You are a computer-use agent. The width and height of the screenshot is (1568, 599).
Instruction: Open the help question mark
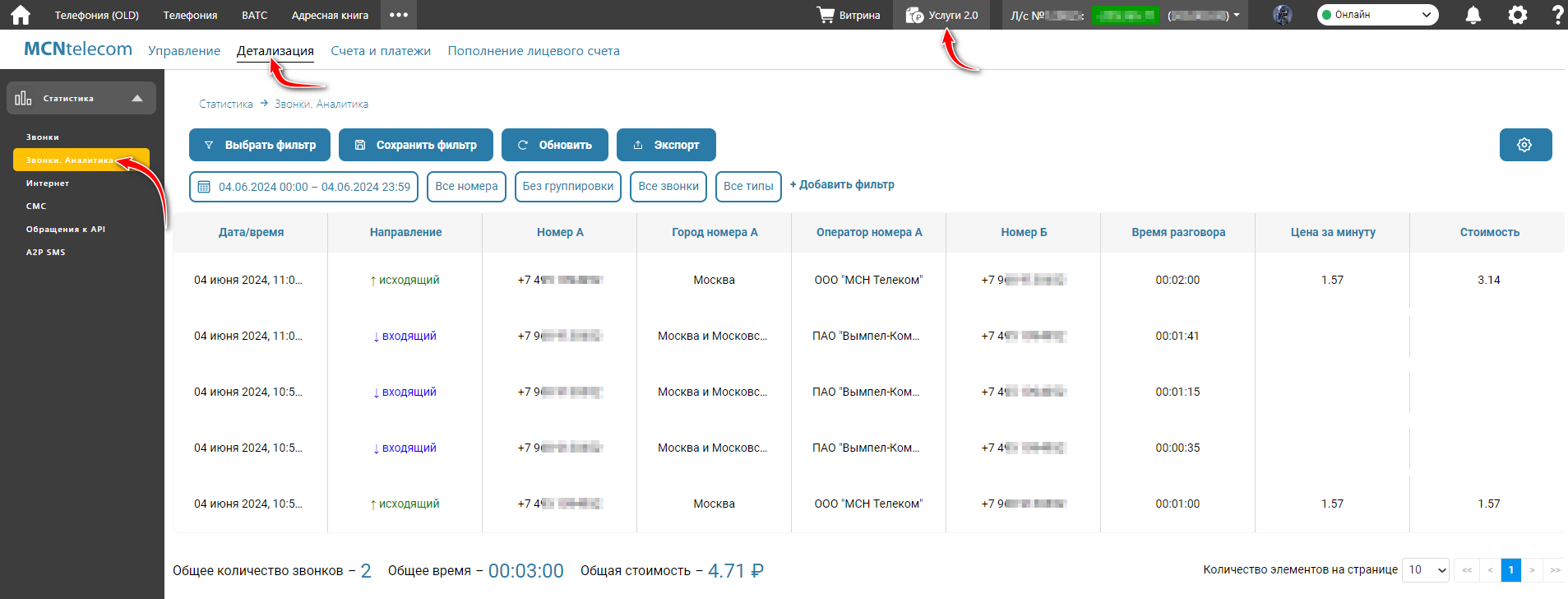pyautogui.click(x=1556, y=15)
